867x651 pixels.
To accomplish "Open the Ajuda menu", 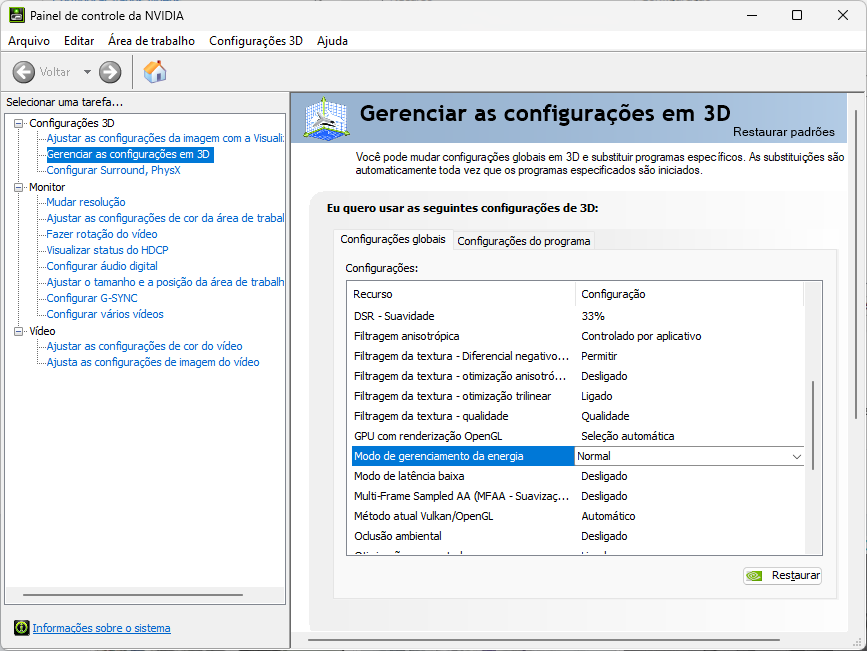I will coord(332,41).
